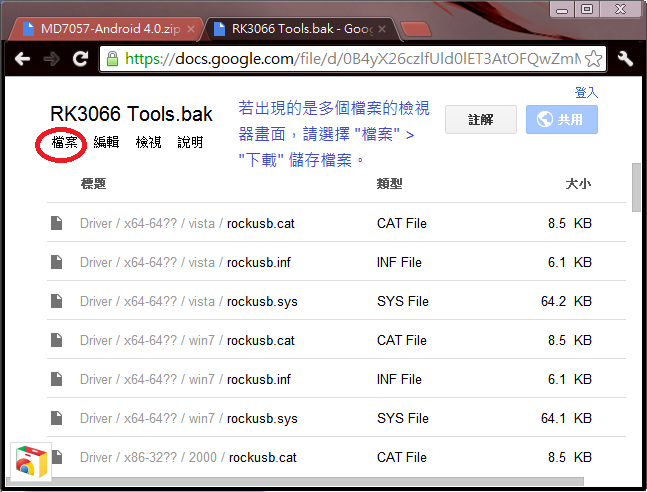
Task: Click the vertical scrollbar thumb
Action: (636, 188)
